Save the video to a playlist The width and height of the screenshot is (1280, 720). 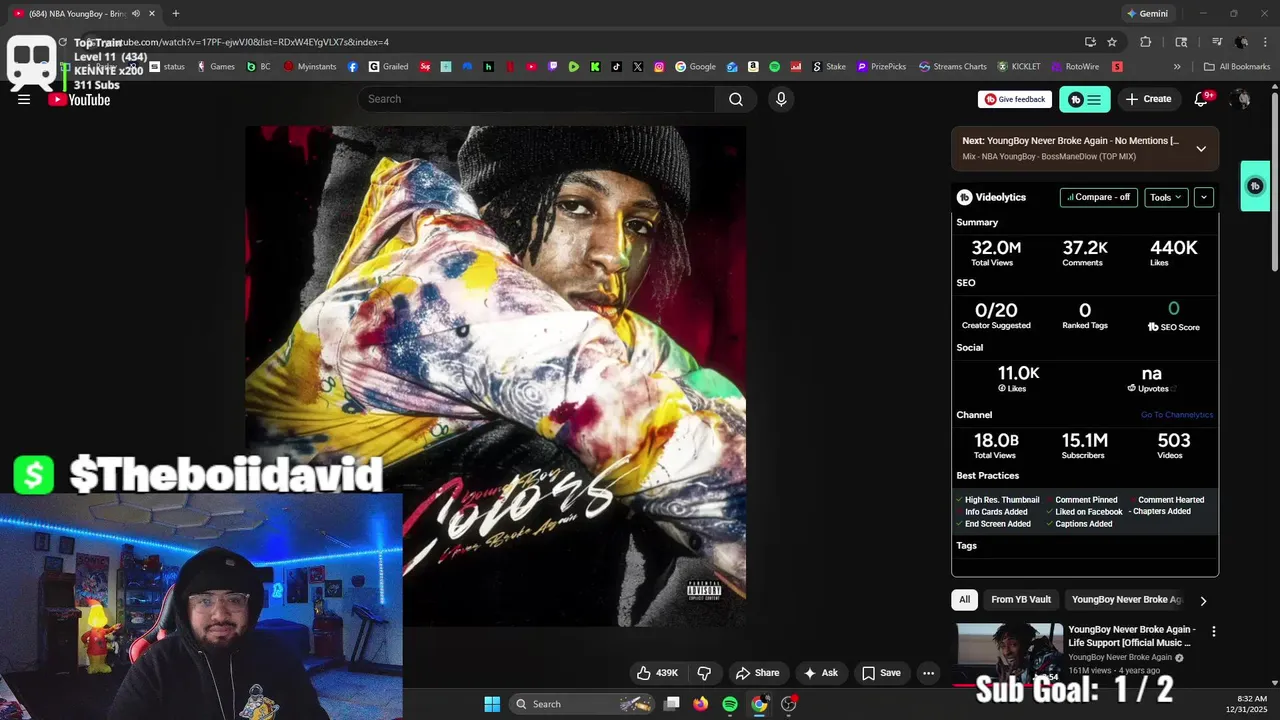pos(881,673)
